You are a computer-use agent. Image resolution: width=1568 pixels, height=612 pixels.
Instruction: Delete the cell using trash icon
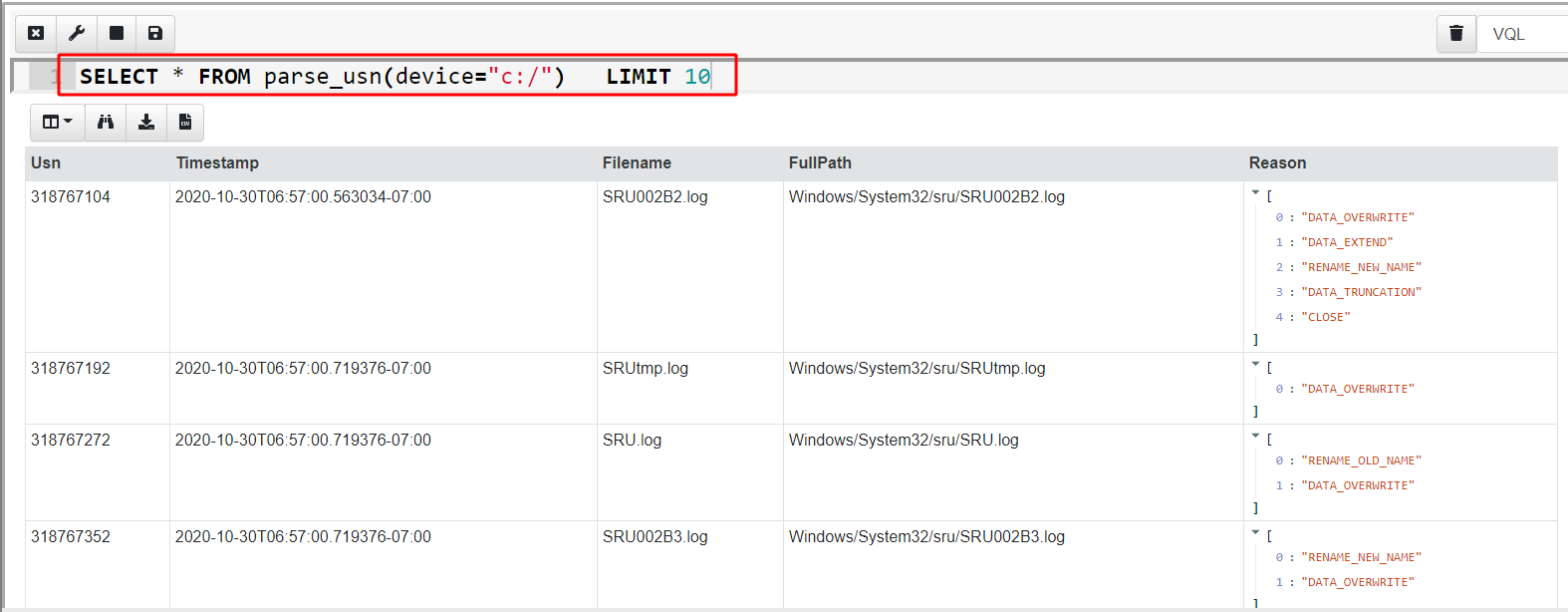coord(1455,34)
